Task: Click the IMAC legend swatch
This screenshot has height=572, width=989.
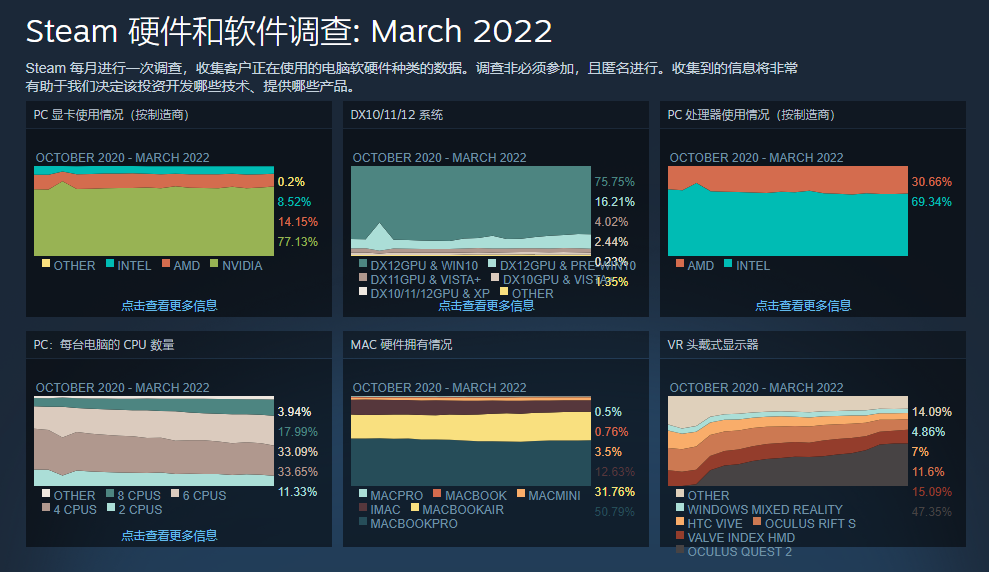Action: click(x=363, y=508)
